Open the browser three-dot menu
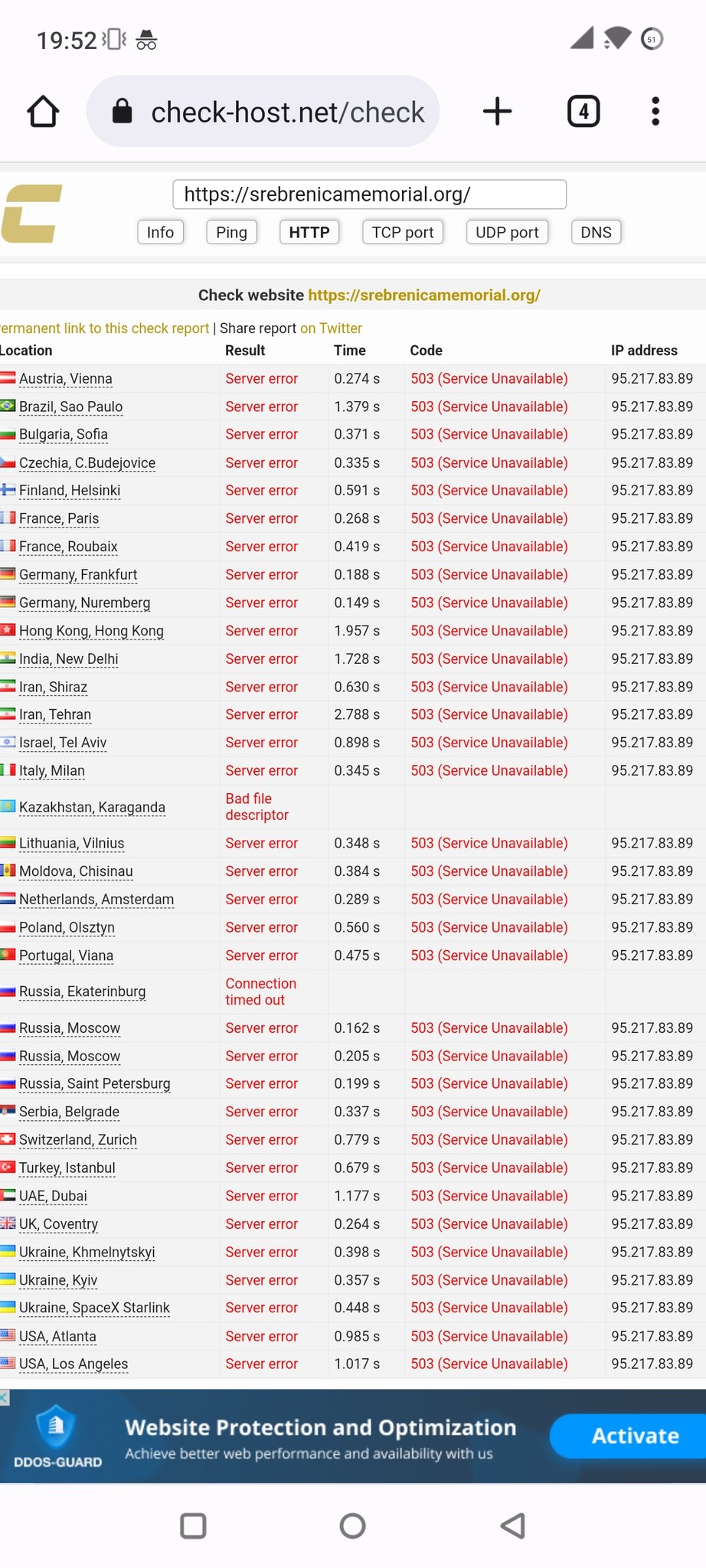 point(655,112)
